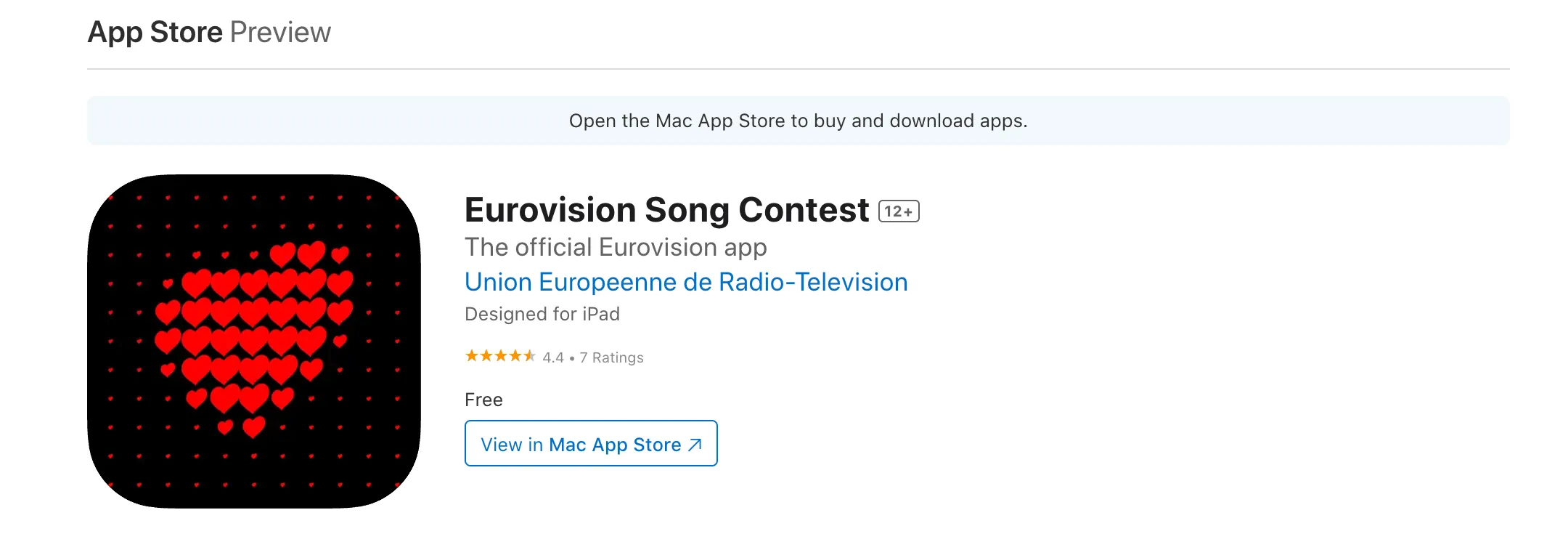Click the Open the Mac App Store banner

[798, 121]
